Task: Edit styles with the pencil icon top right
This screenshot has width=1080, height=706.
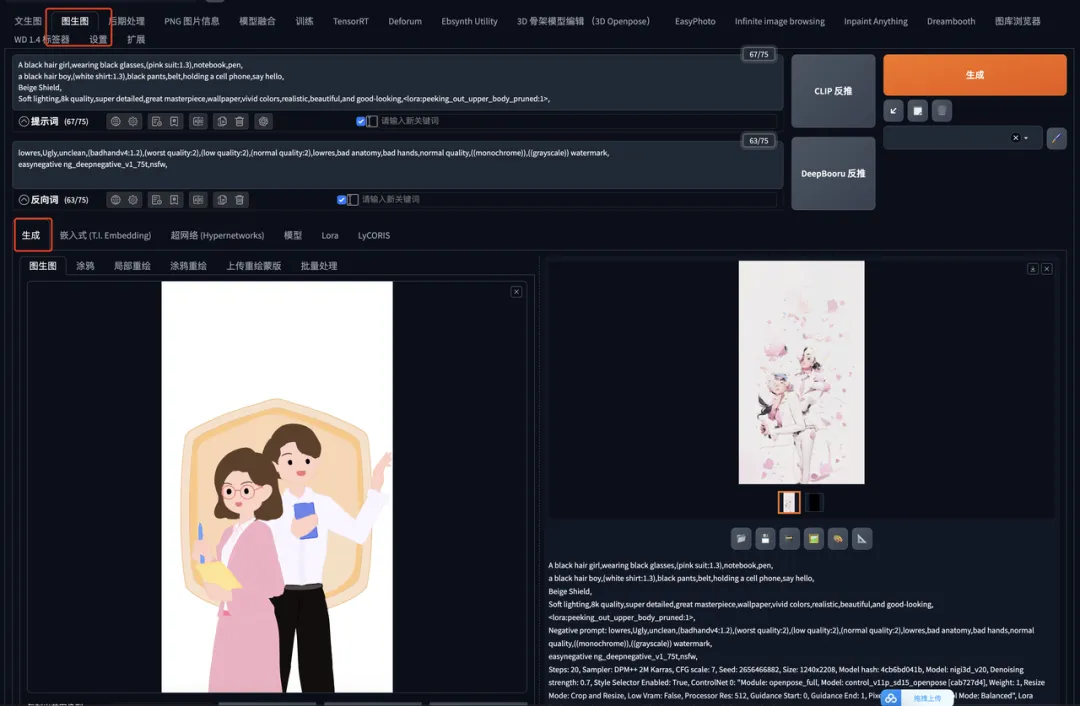Action: (1056, 137)
